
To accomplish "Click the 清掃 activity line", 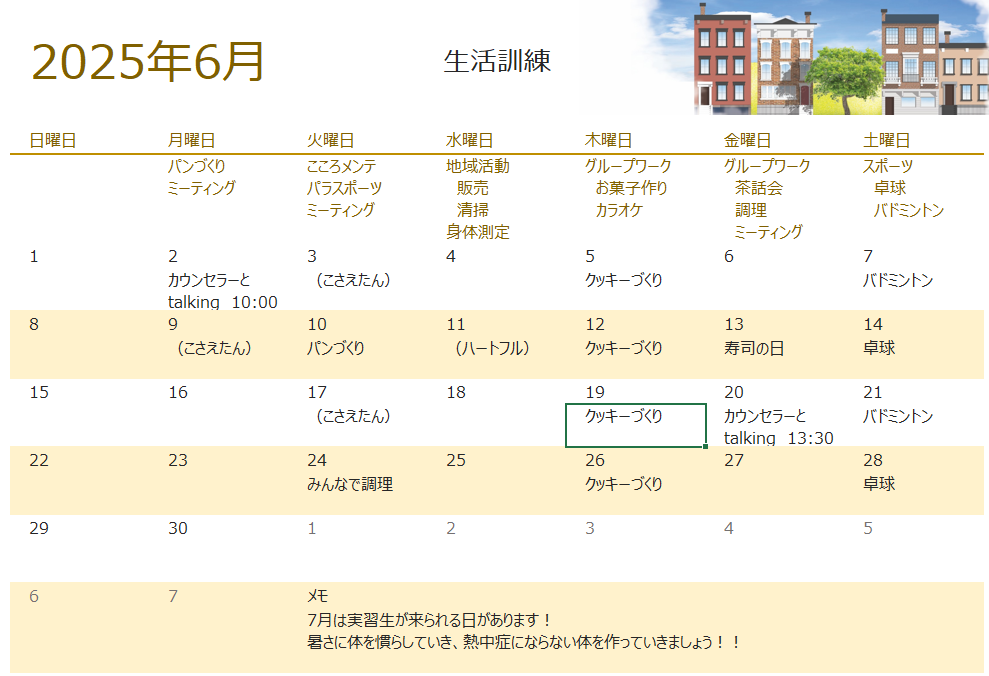I will pos(472,210).
